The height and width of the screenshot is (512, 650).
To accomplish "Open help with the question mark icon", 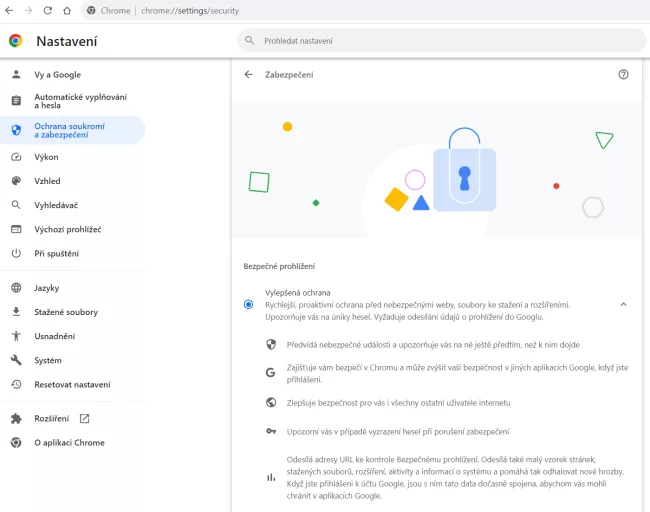I will coord(623,74).
